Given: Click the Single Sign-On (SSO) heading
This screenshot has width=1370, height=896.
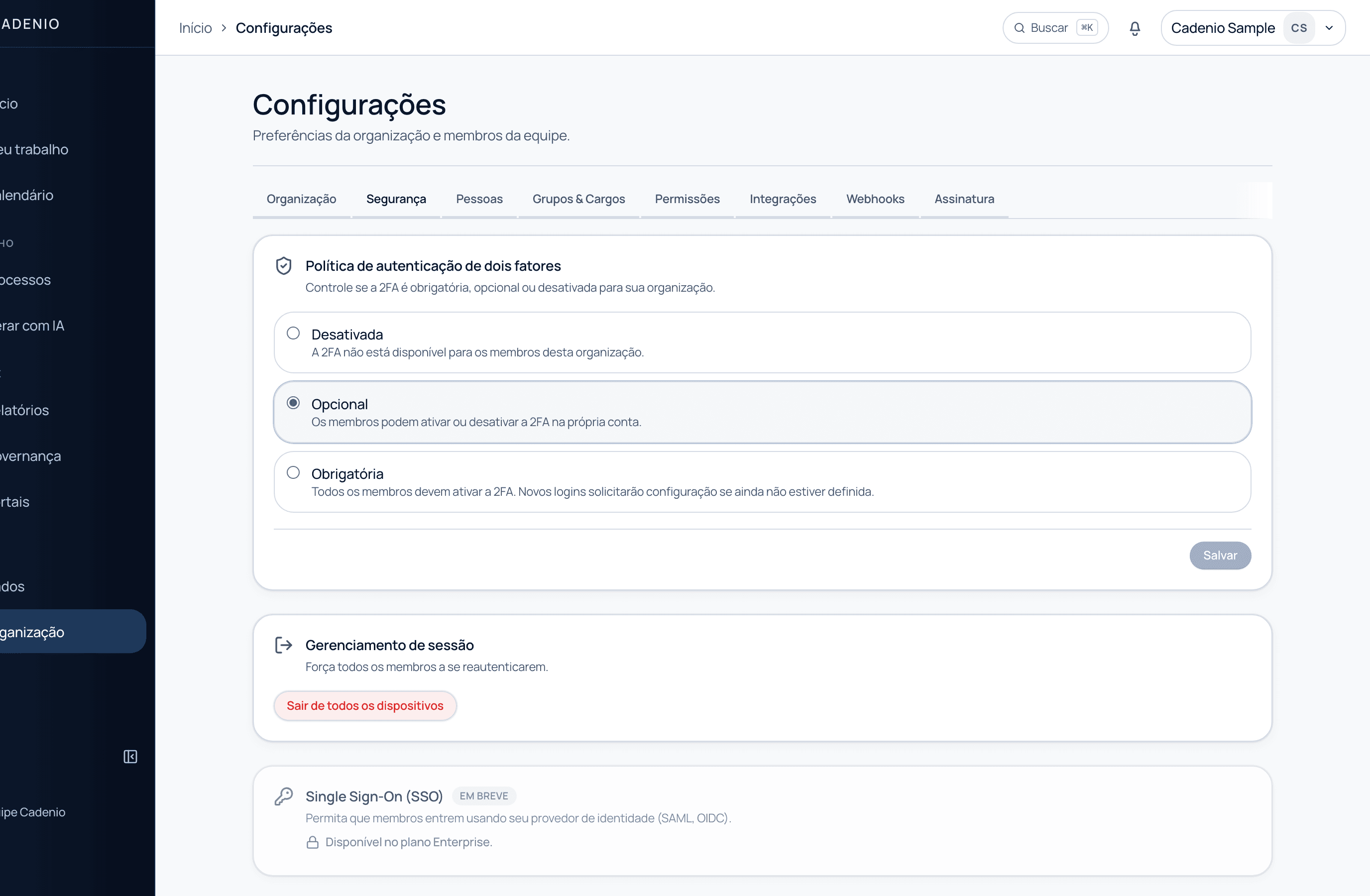Looking at the screenshot, I should point(374,796).
